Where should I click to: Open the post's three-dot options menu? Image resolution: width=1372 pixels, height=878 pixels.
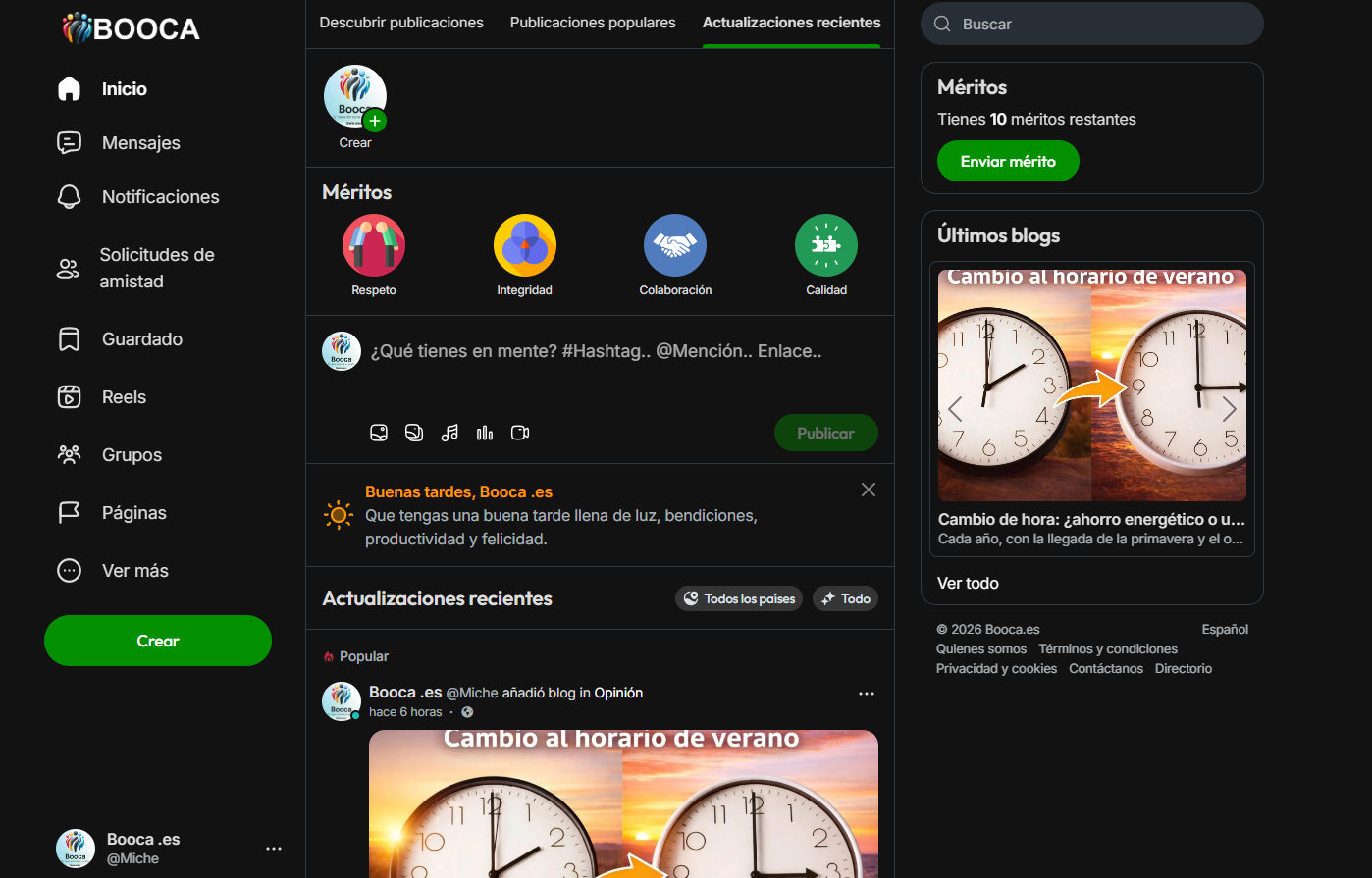tap(867, 694)
